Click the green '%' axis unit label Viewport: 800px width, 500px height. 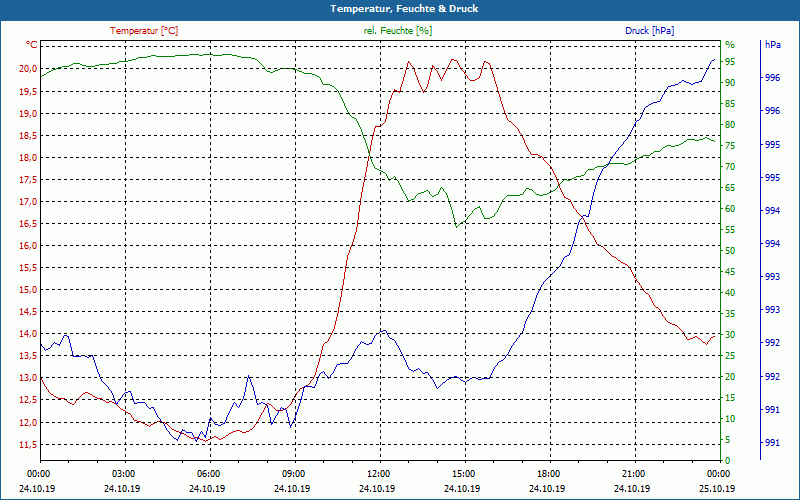pos(730,45)
